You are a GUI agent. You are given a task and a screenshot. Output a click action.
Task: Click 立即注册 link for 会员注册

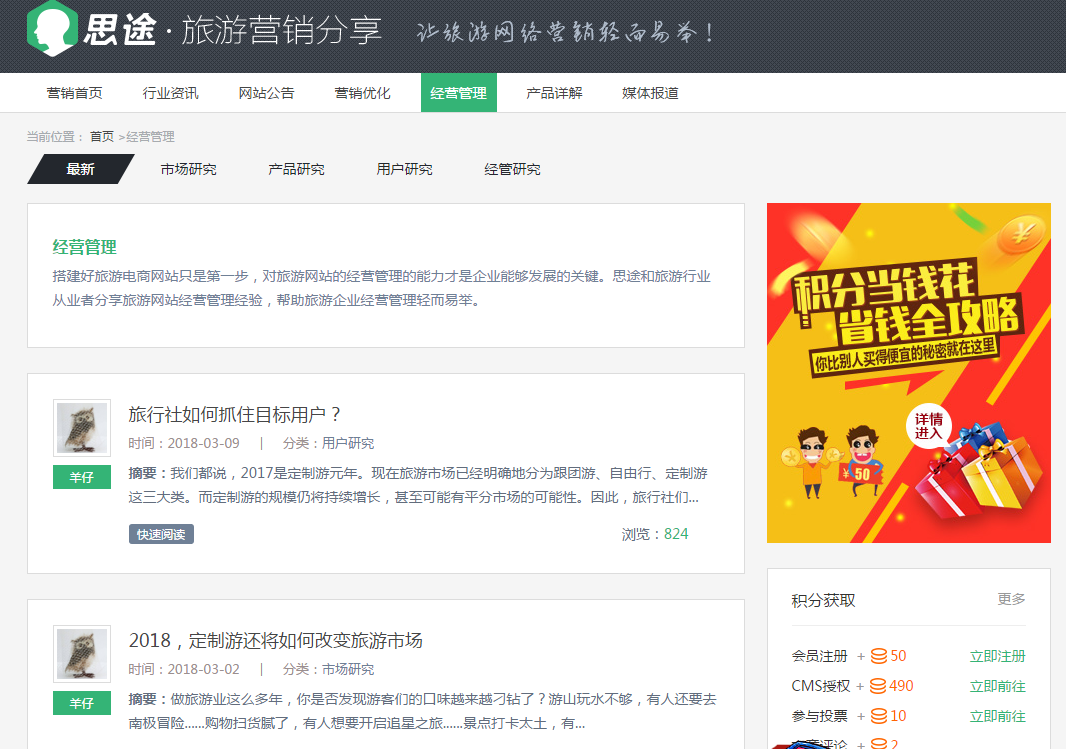pyautogui.click(x=997, y=656)
